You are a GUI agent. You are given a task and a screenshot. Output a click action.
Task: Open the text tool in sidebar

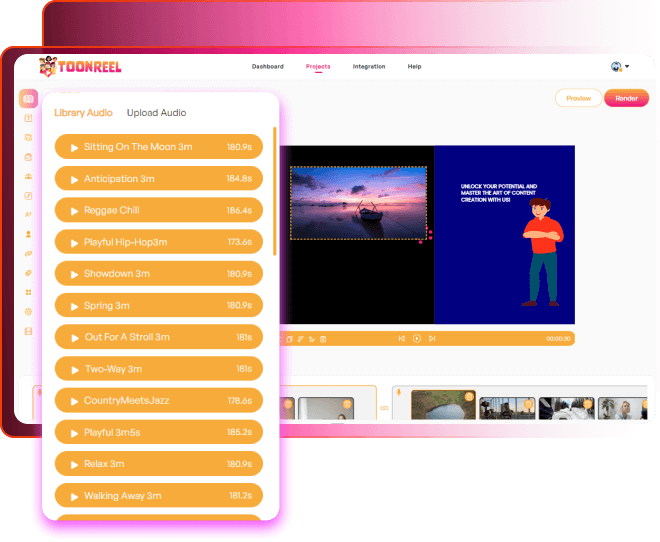[x=28, y=118]
